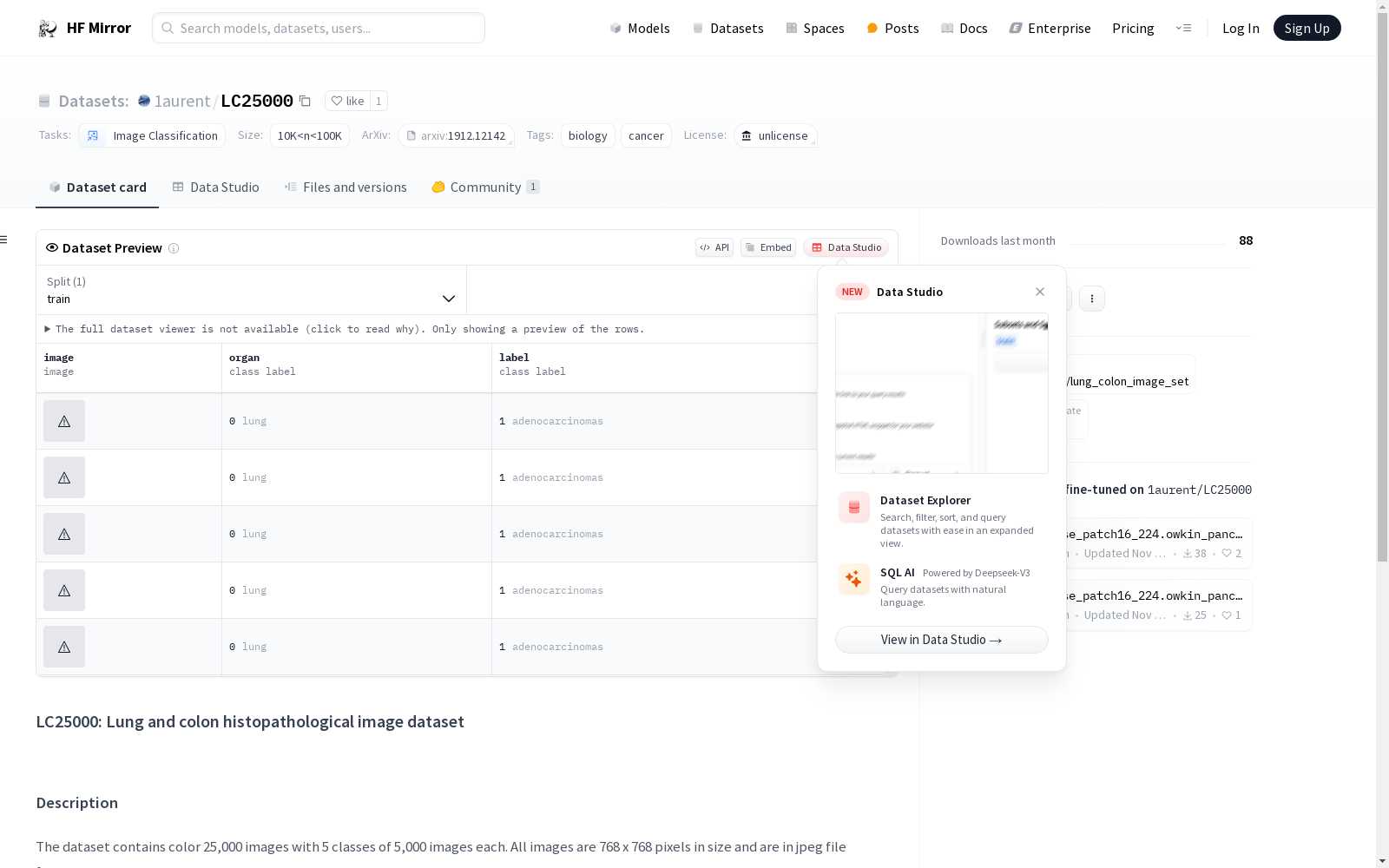Click the biology tag

point(588,135)
